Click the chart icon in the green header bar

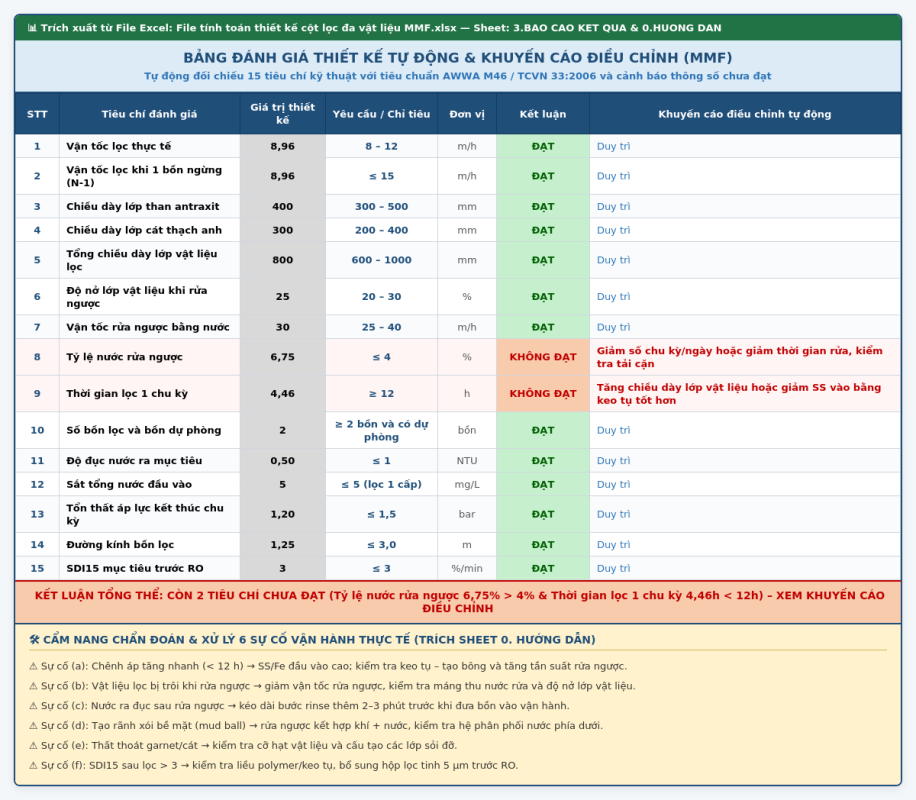tap(32, 28)
